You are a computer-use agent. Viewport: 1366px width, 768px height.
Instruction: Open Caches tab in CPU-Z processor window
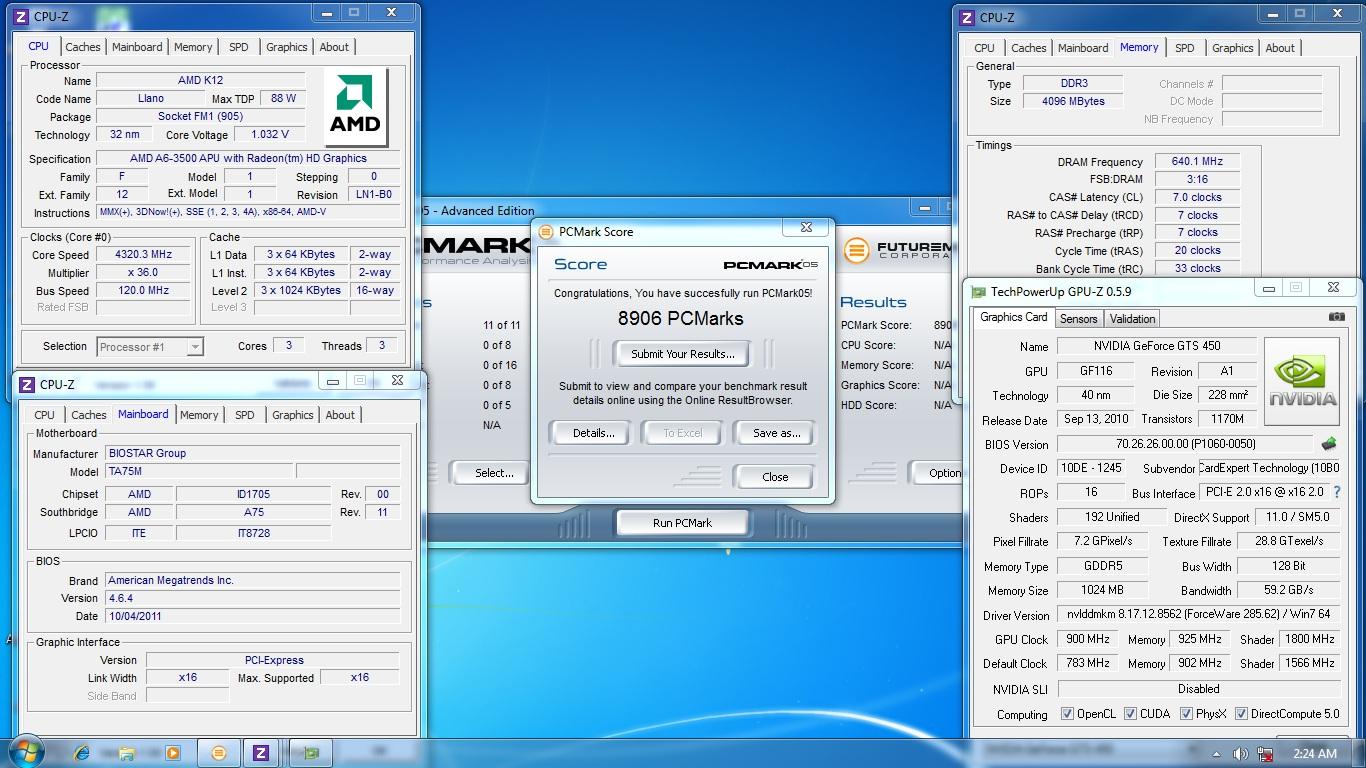[x=83, y=47]
